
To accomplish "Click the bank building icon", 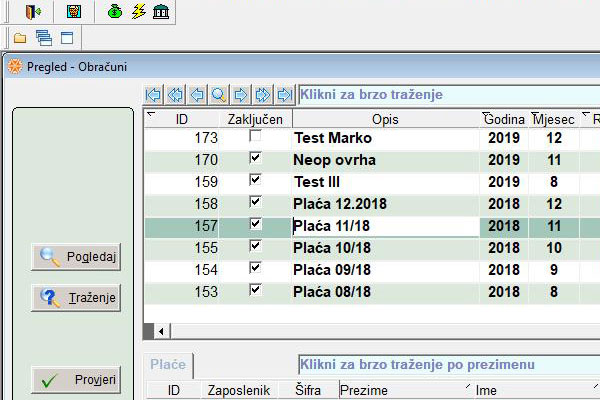I will (160, 12).
